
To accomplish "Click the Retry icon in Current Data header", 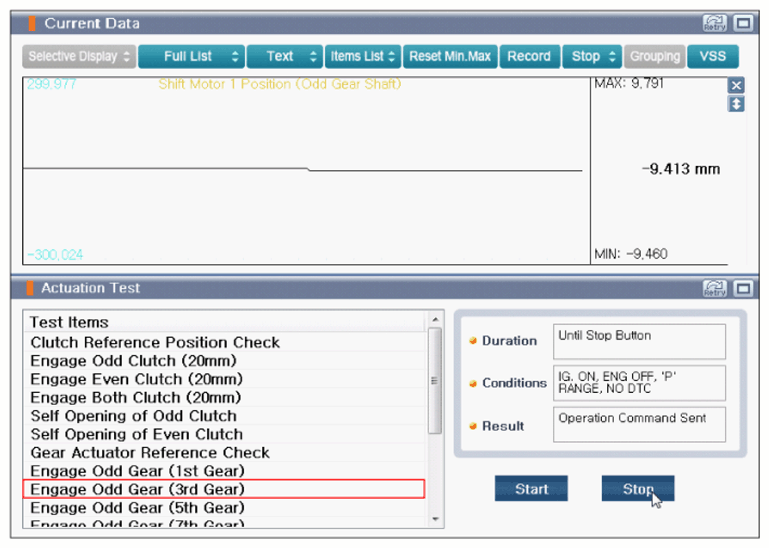I will coord(715,23).
